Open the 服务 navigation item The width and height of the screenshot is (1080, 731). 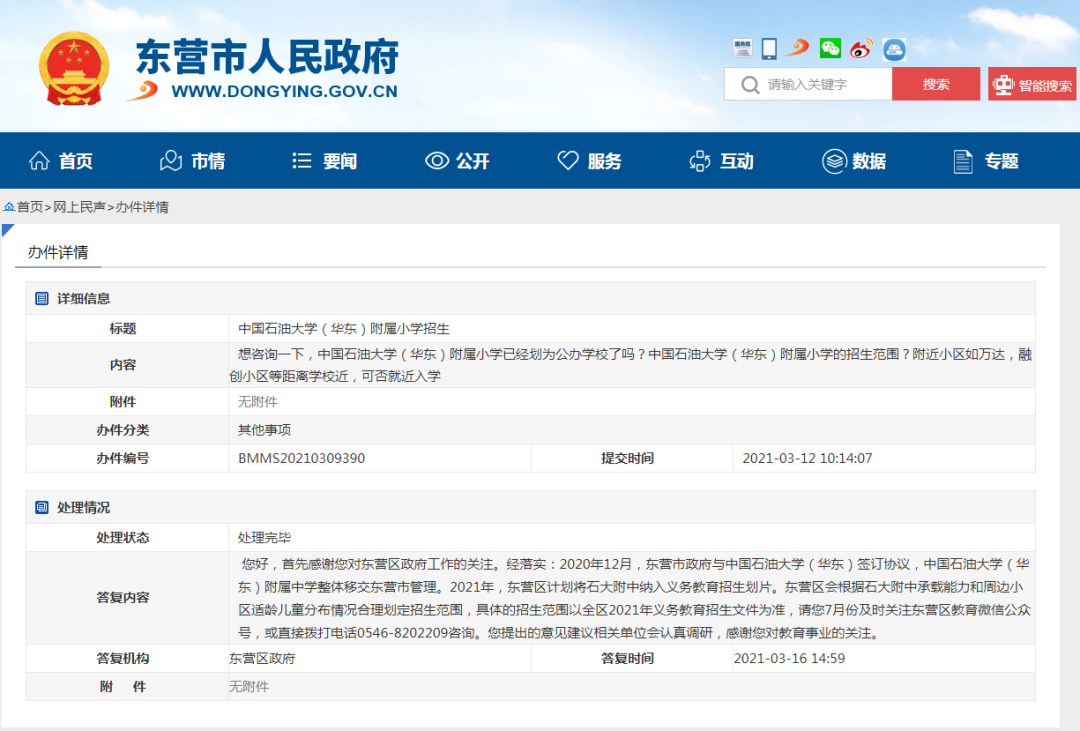[x=590, y=161]
